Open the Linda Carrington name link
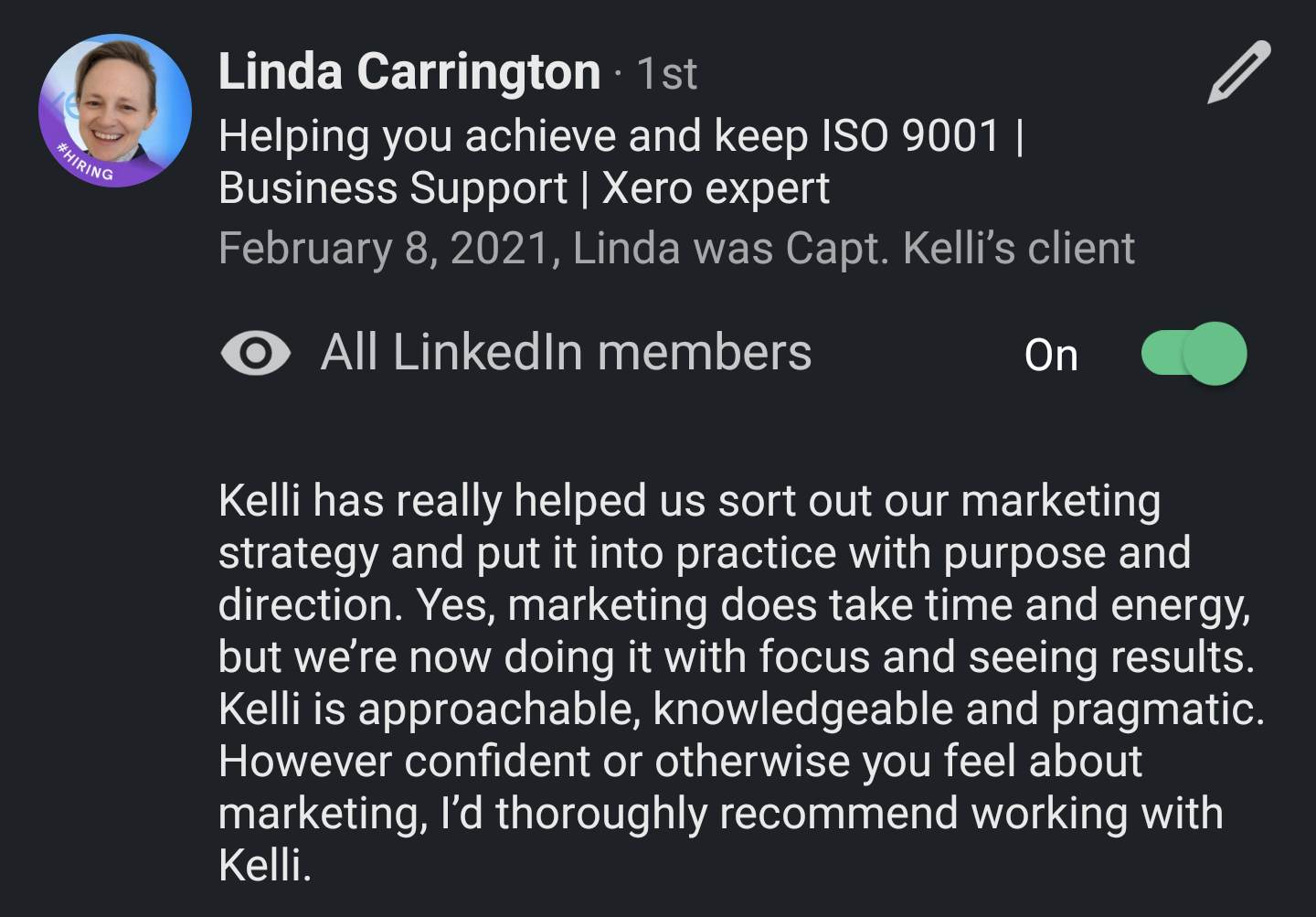Image resolution: width=1316 pixels, height=917 pixels. pos(409,72)
